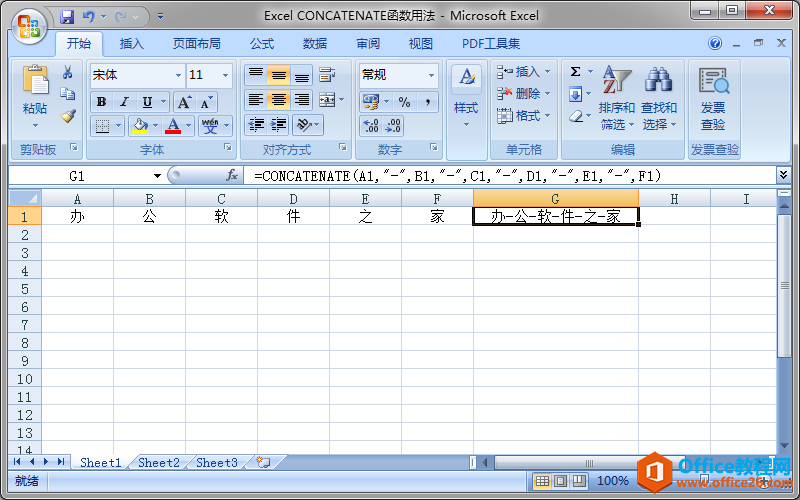Turn on wrap text

tap(327, 75)
